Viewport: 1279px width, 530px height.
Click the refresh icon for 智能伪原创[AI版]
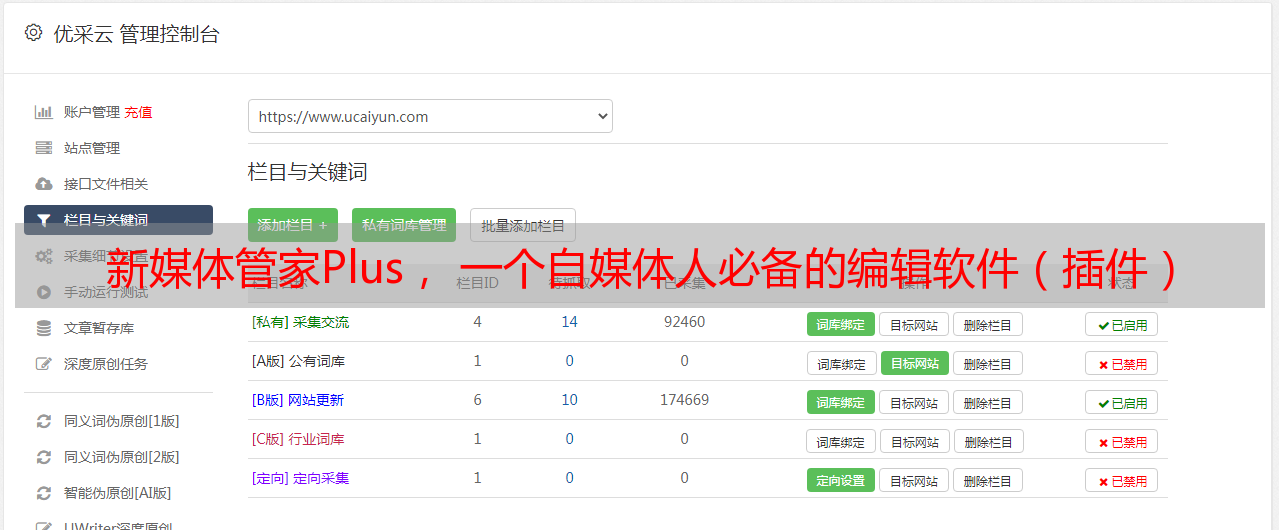pos(43,493)
